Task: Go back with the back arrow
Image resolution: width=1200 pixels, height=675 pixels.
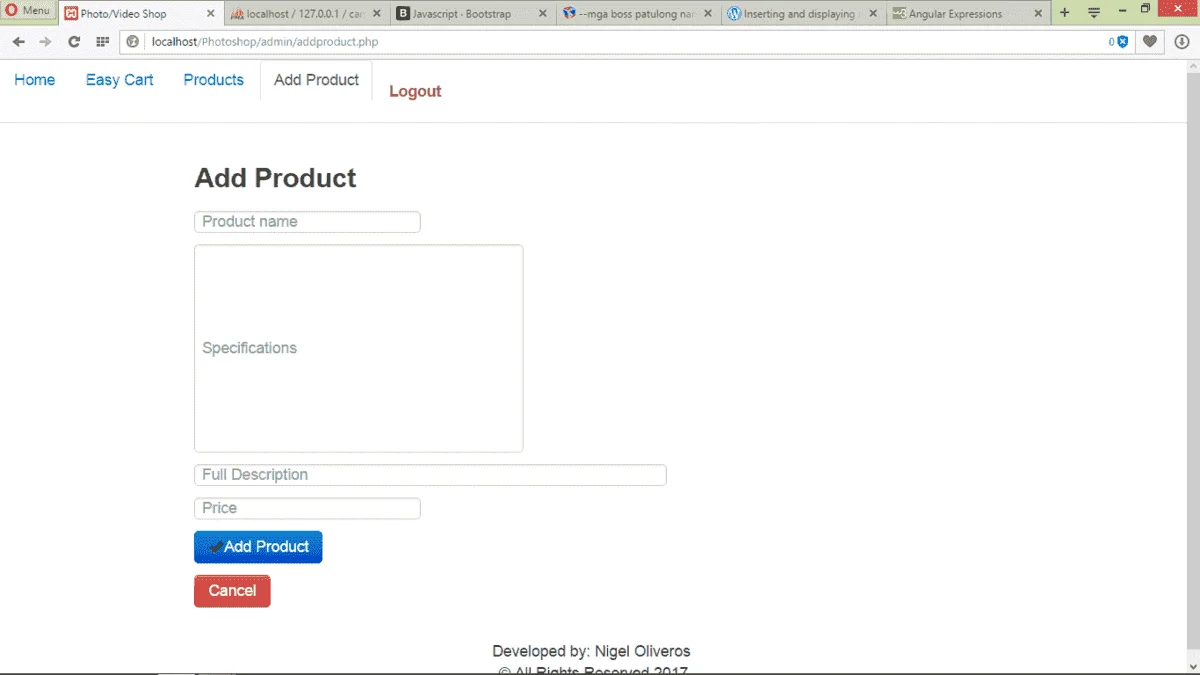Action: pyautogui.click(x=18, y=42)
